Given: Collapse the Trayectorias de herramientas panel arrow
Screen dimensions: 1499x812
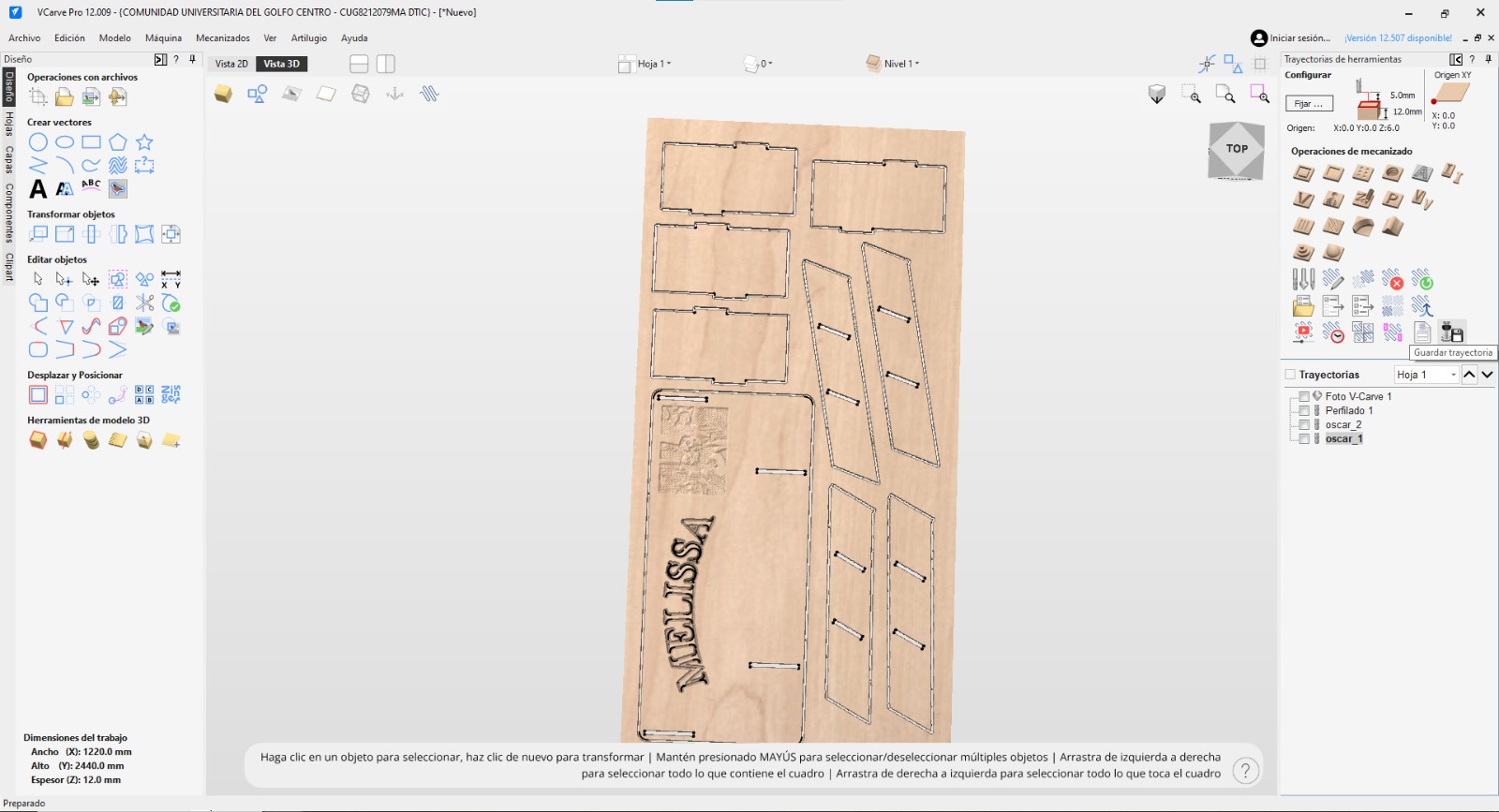Looking at the screenshot, I should pyautogui.click(x=1456, y=59).
